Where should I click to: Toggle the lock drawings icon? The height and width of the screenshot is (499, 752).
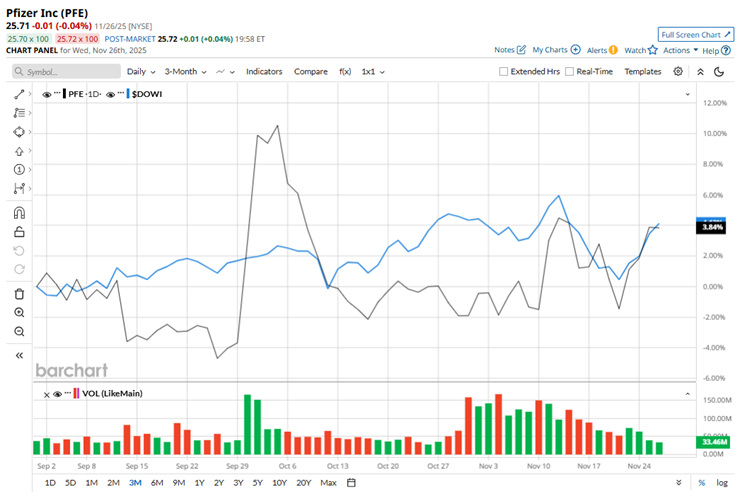point(19,232)
